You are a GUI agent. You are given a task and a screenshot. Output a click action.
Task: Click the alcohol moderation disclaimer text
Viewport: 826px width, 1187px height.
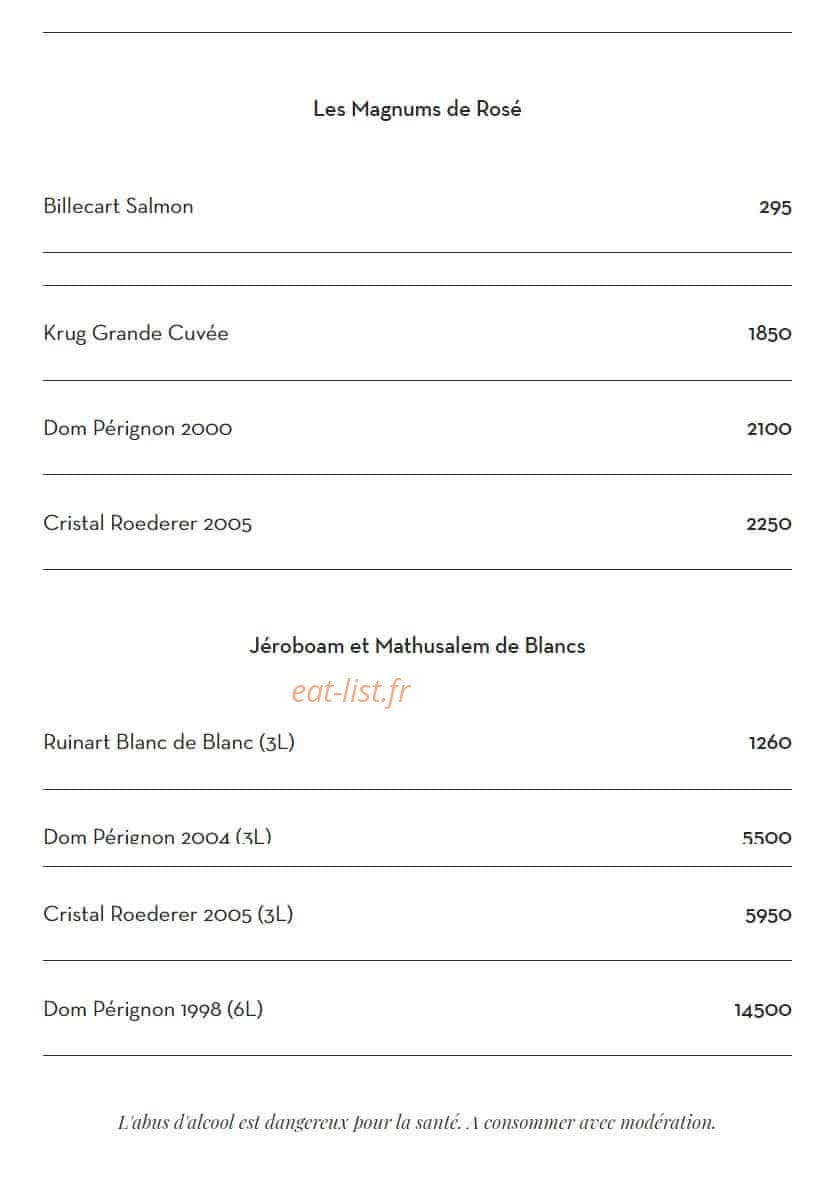pos(416,1122)
